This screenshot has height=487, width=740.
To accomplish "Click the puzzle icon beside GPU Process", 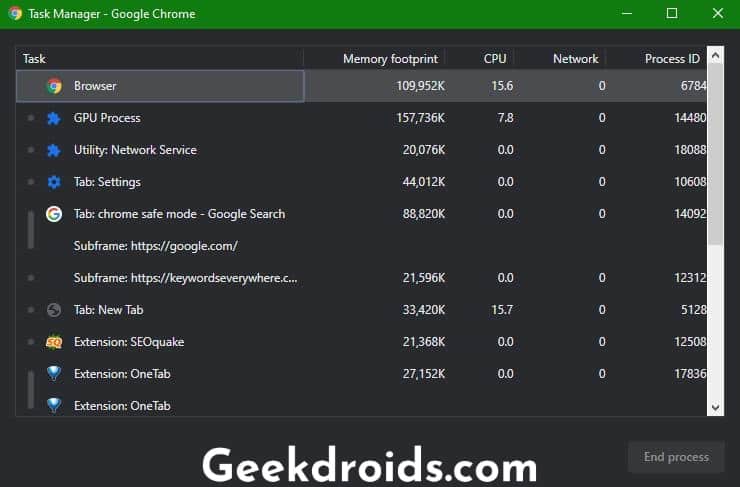I will pyautogui.click(x=54, y=118).
